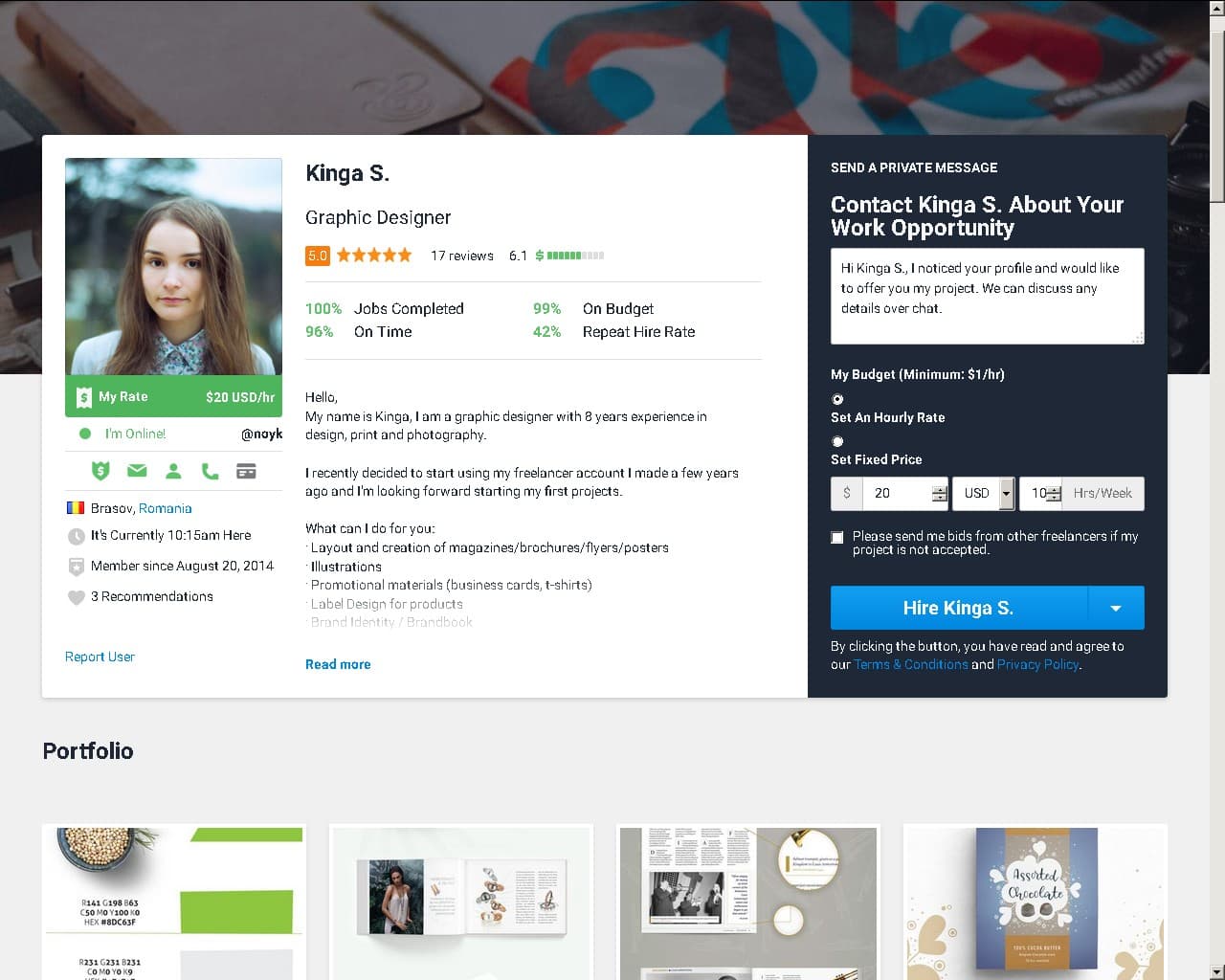Click the phone verified icon
Viewport: 1225px width, 980px height.
(x=210, y=471)
